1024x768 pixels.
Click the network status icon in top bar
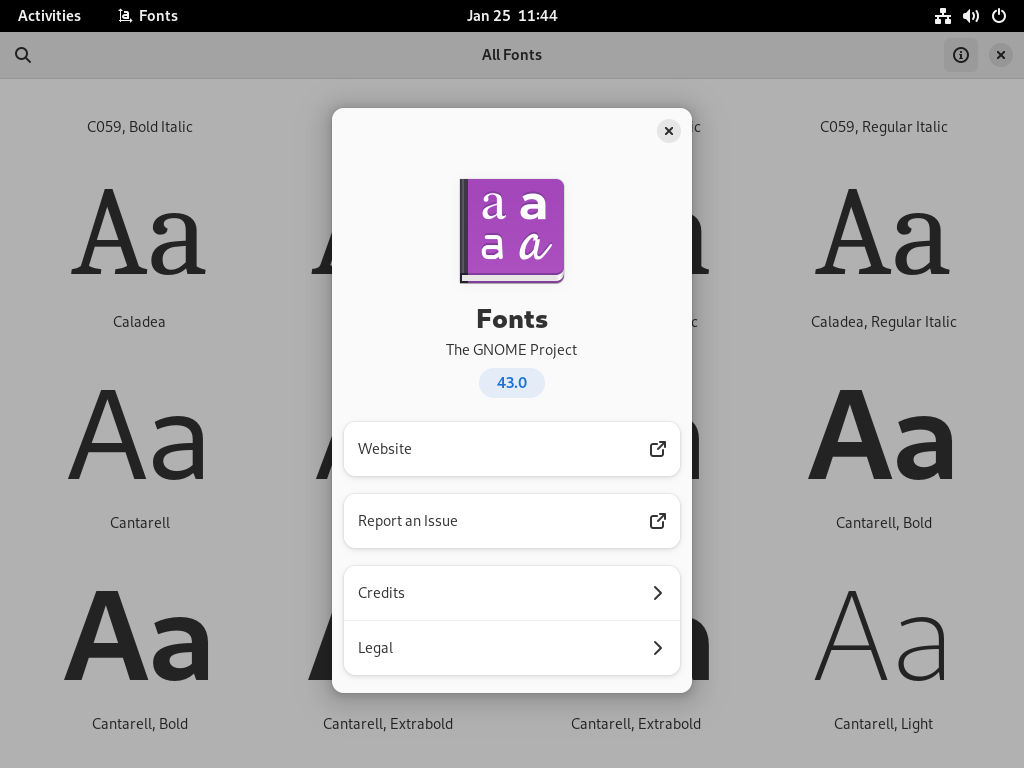click(942, 16)
